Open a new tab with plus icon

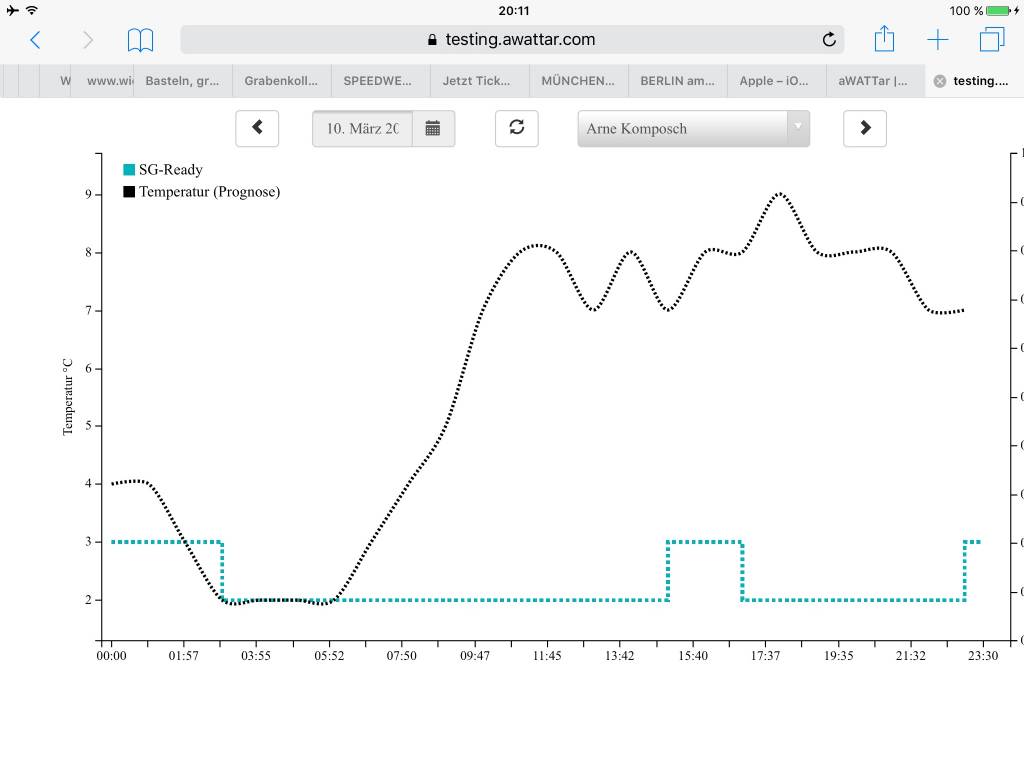(937, 40)
